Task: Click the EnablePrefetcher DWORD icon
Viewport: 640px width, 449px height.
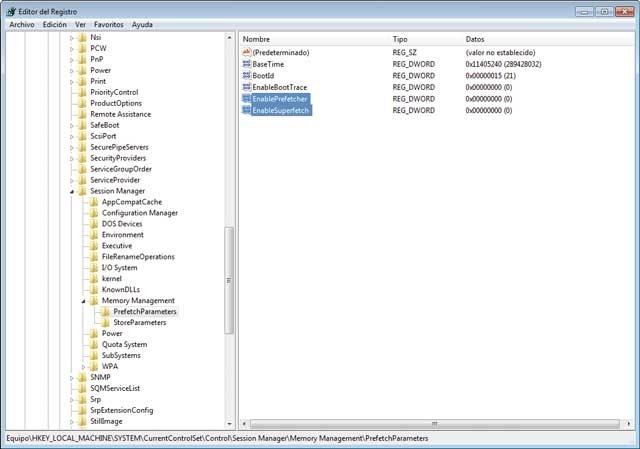Action: coord(246,99)
